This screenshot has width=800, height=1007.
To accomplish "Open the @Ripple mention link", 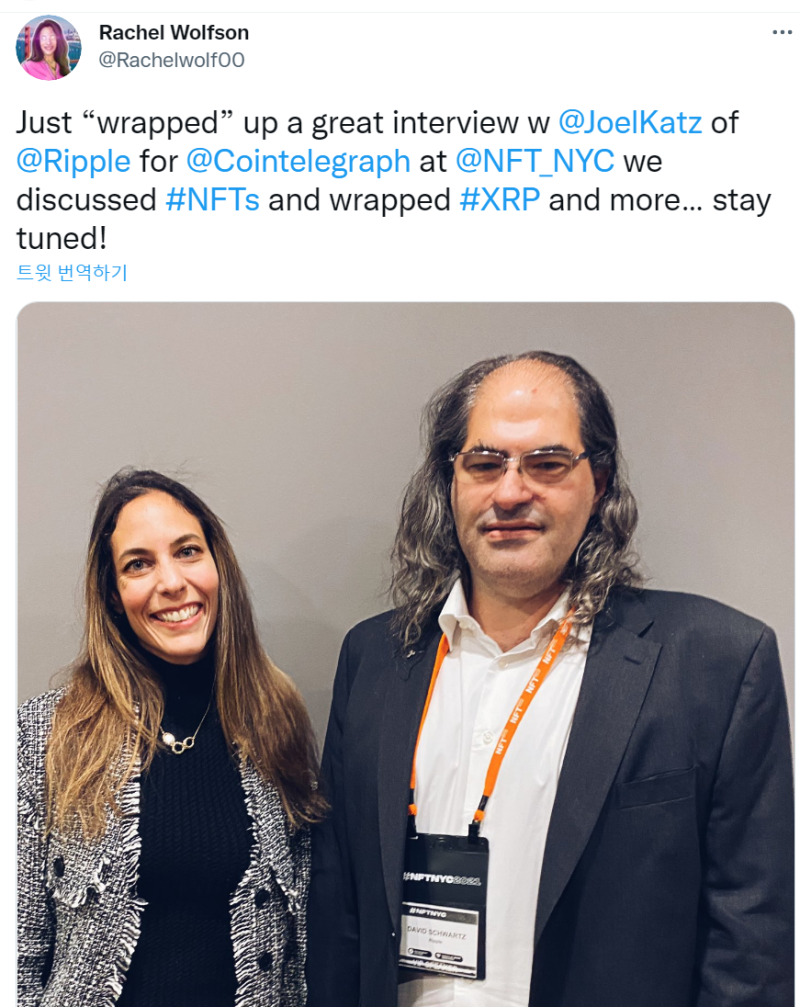I will click(x=73, y=162).
